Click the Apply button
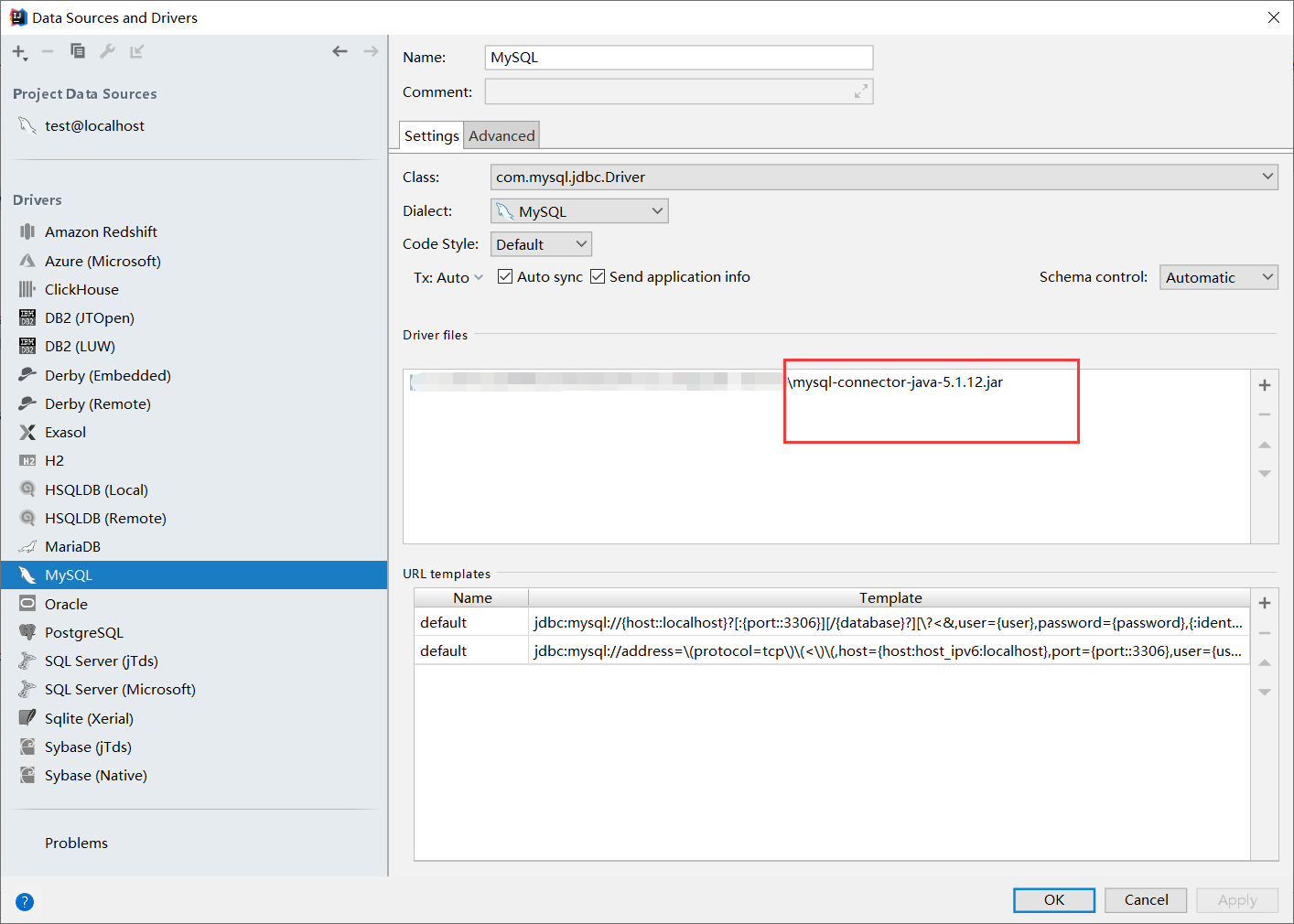The image size is (1294, 924). point(1237,900)
